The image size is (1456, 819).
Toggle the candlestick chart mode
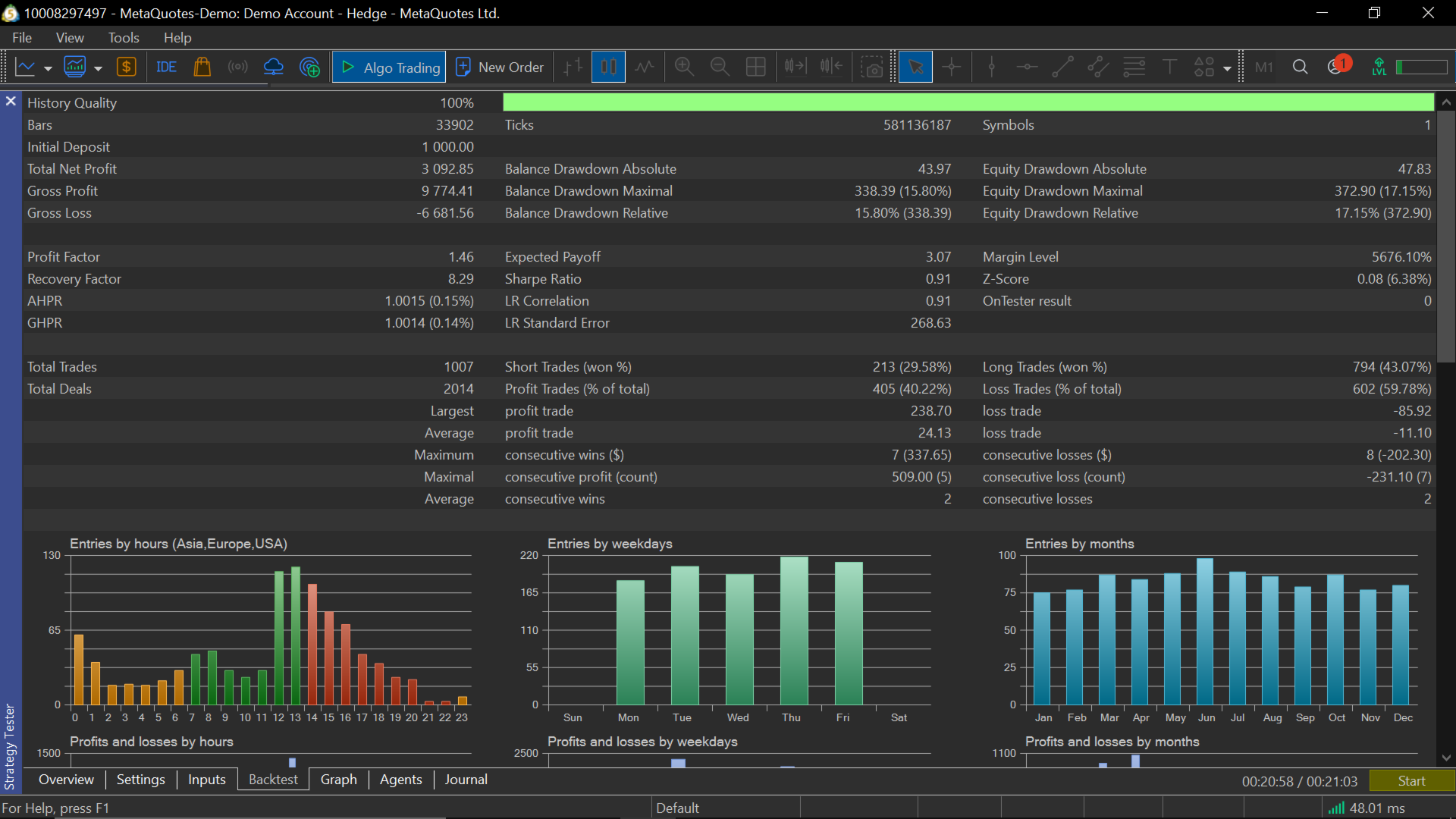click(608, 67)
